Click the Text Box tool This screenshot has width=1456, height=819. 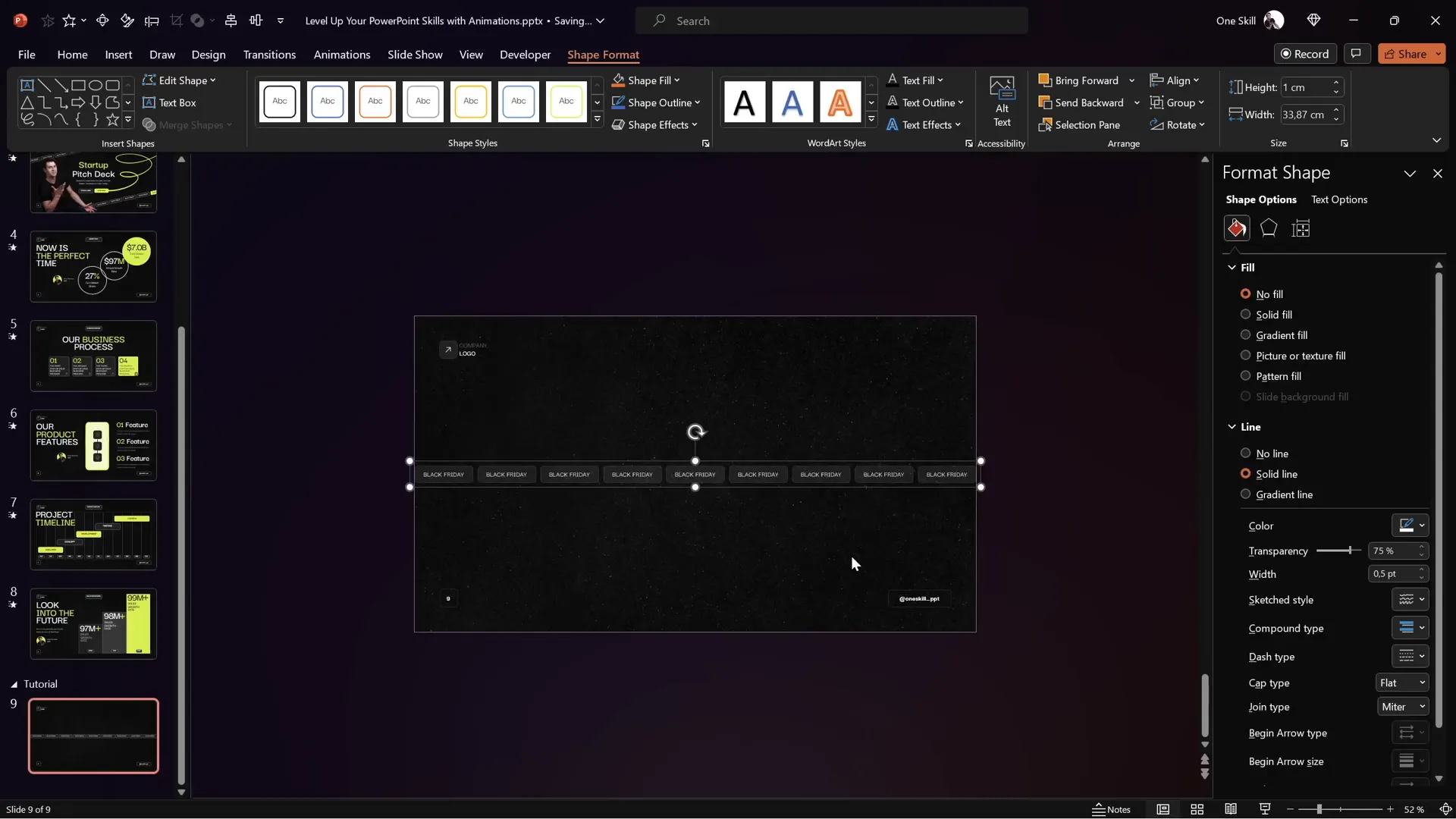tap(169, 102)
